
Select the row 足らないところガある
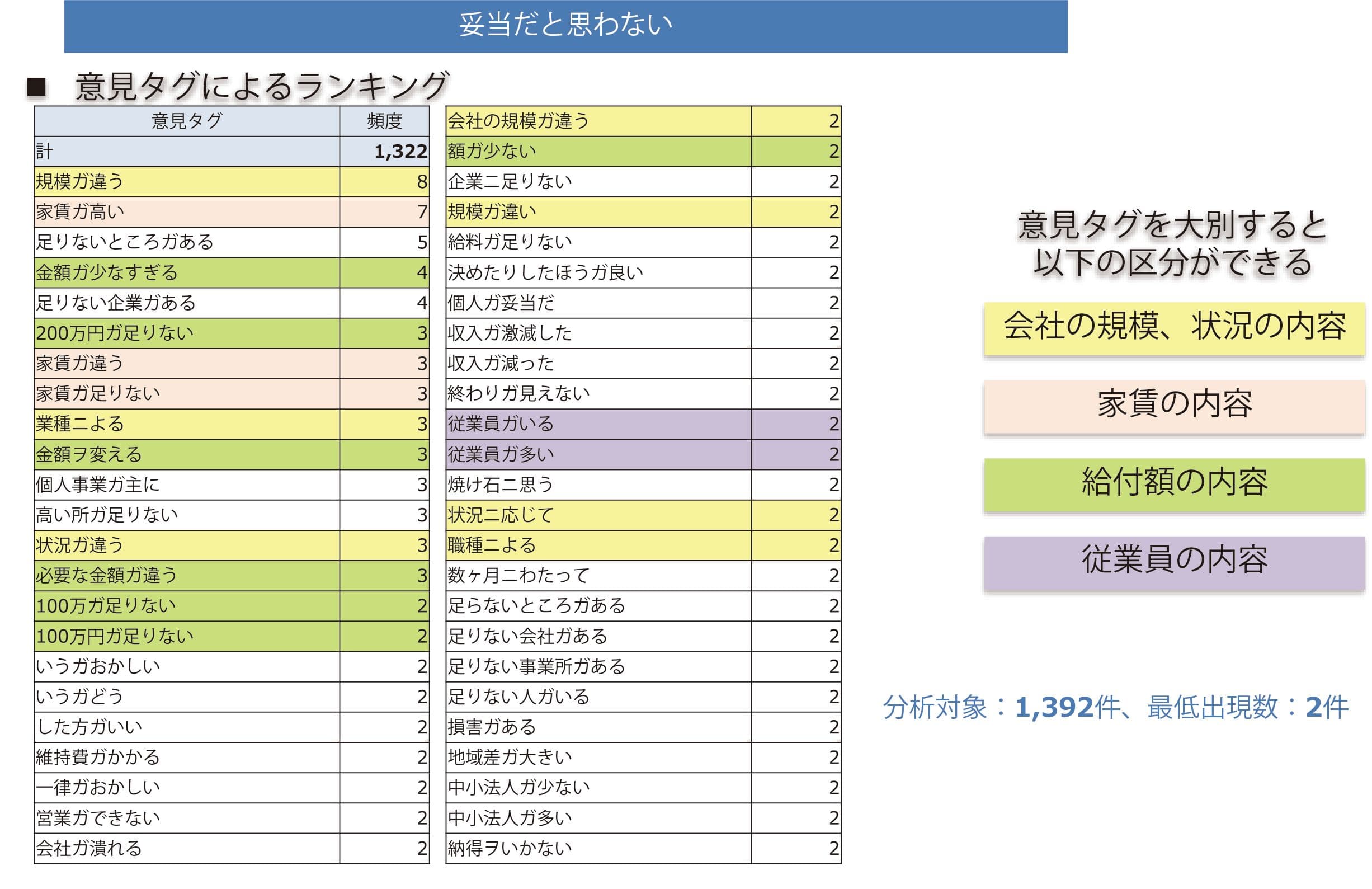click(643, 606)
